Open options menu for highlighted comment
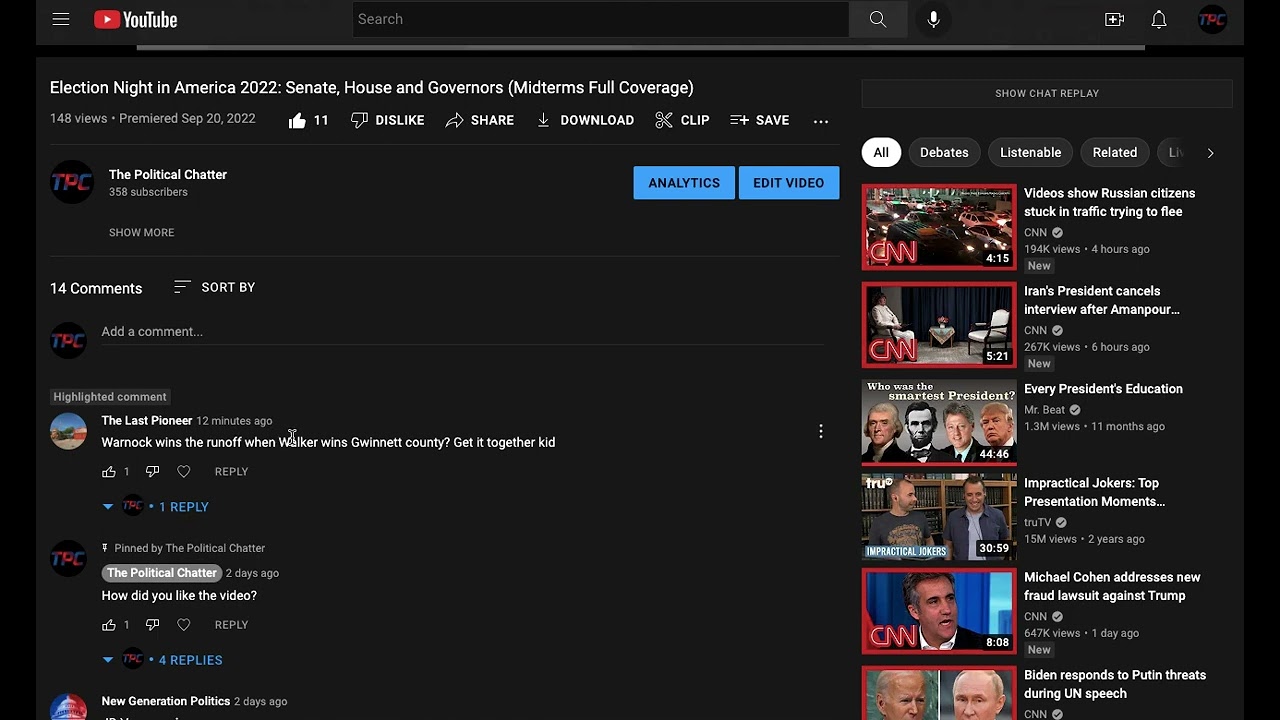The height and width of the screenshot is (720, 1280). [x=821, y=431]
